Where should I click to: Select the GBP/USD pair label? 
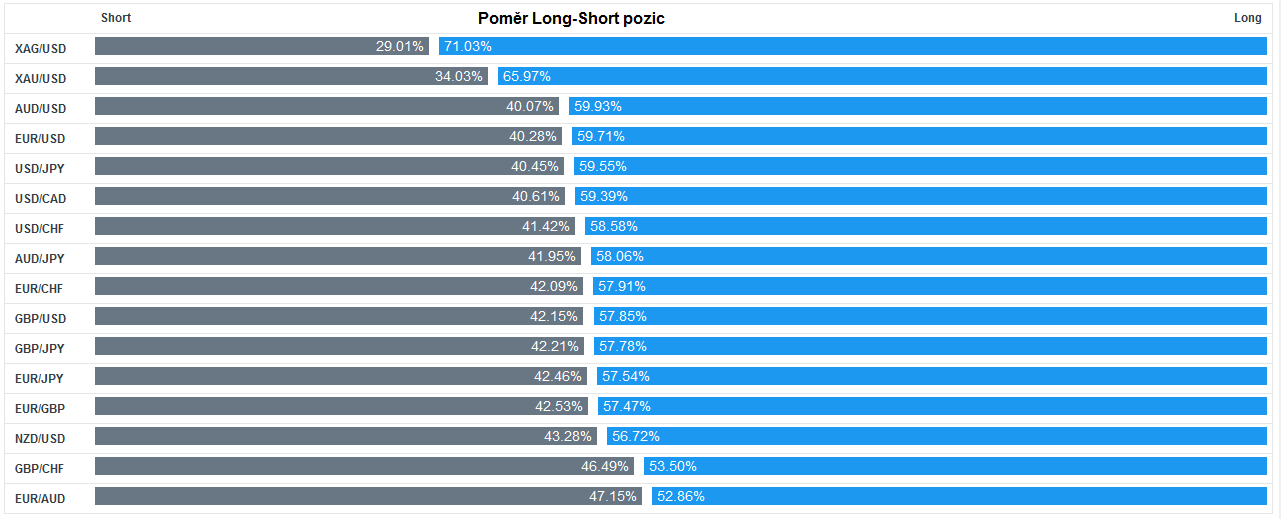[40, 318]
